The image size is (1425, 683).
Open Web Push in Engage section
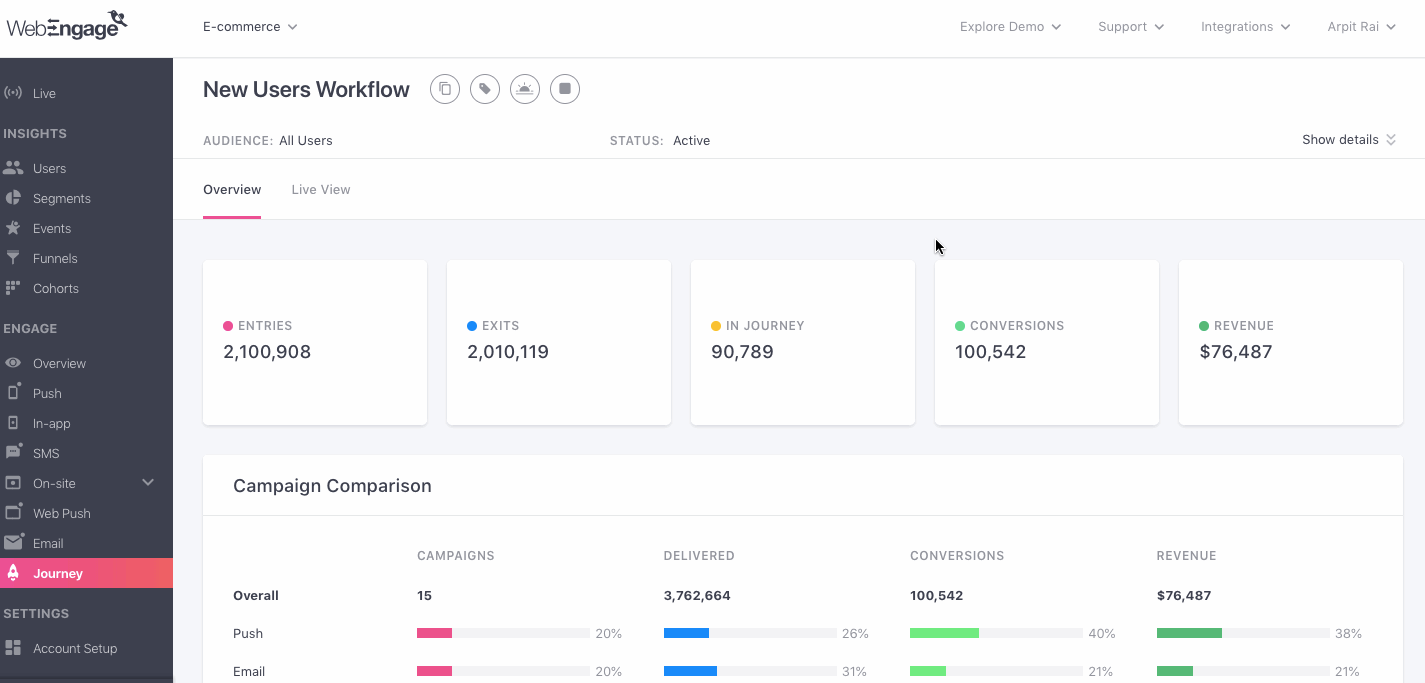pos(61,513)
